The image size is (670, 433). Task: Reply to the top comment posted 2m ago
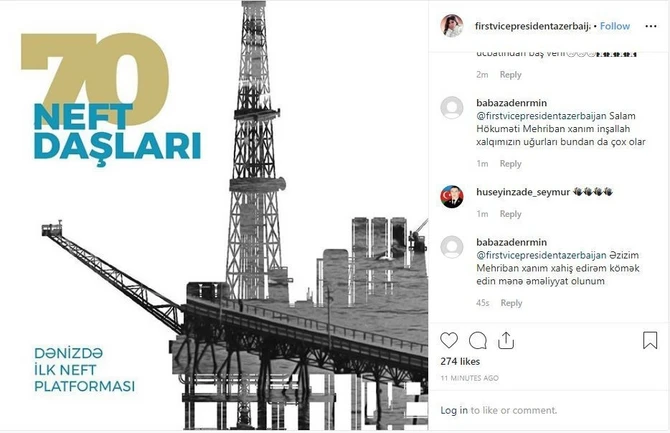pos(511,74)
